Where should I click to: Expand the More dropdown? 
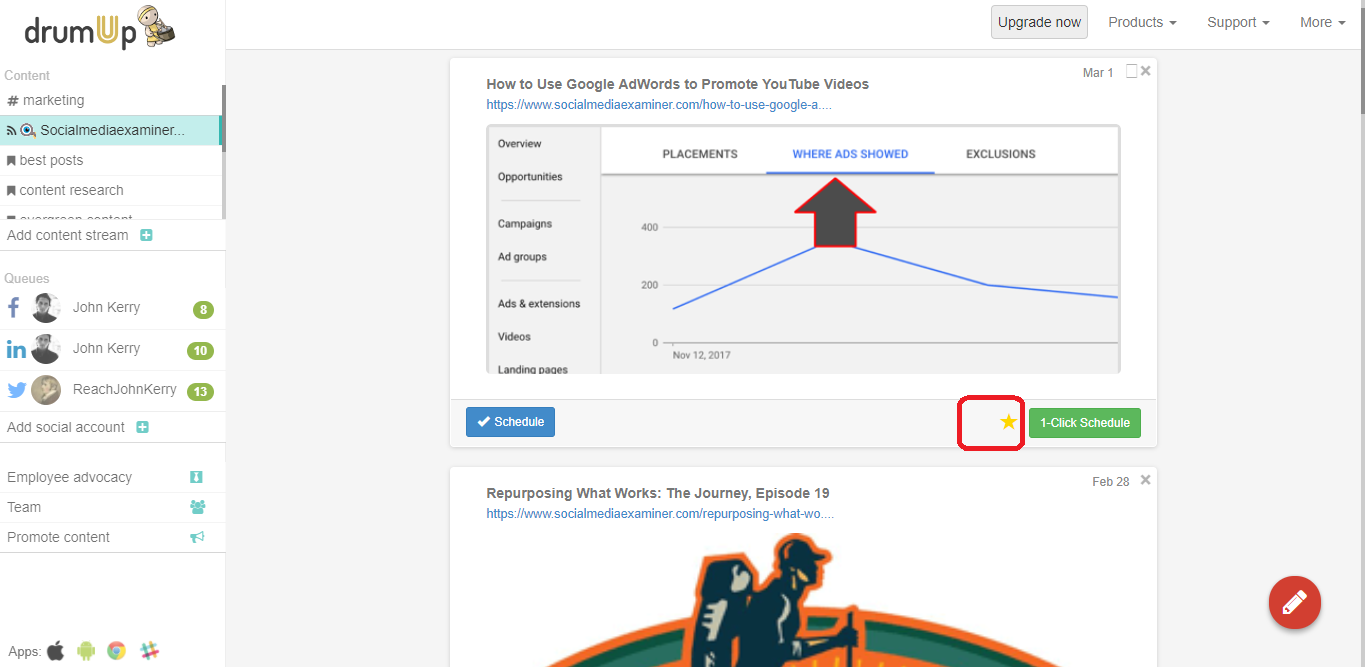coord(1322,22)
